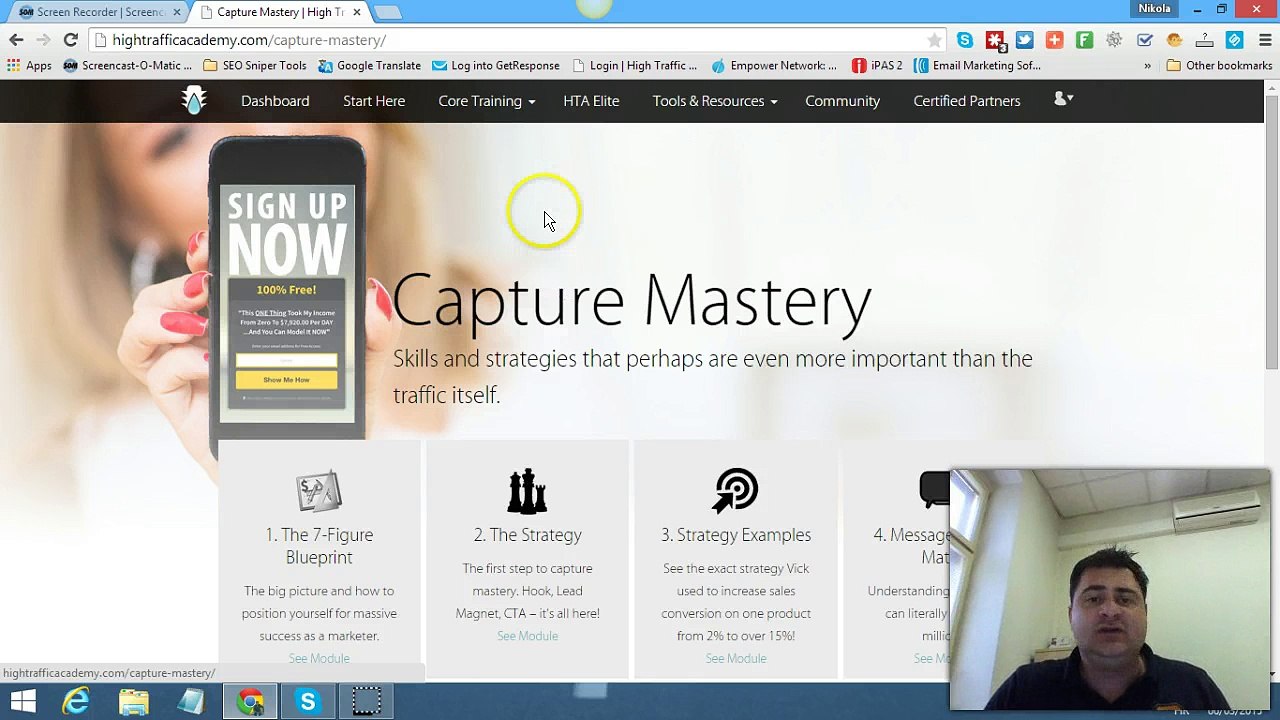Click the browser Forward arrow
This screenshot has height=720, width=1280.
click(x=43, y=40)
